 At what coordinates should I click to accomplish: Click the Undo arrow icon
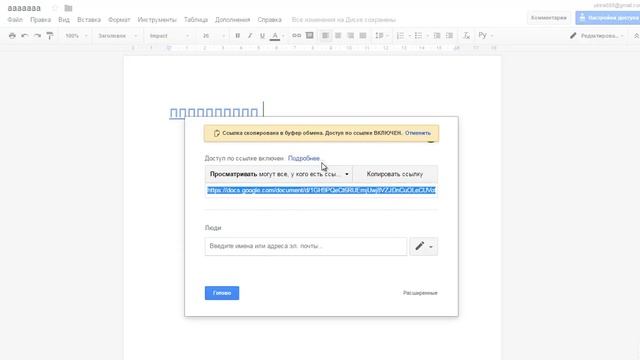click(25, 36)
